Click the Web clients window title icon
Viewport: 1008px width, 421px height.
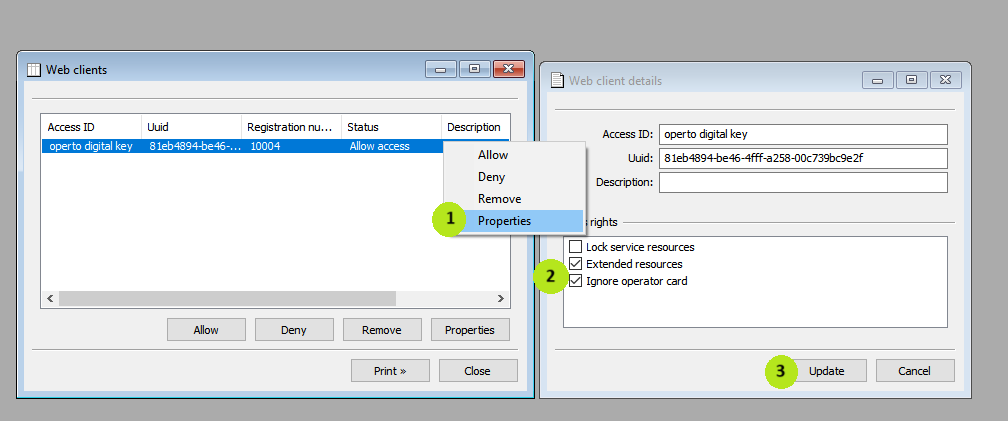click(33, 70)
